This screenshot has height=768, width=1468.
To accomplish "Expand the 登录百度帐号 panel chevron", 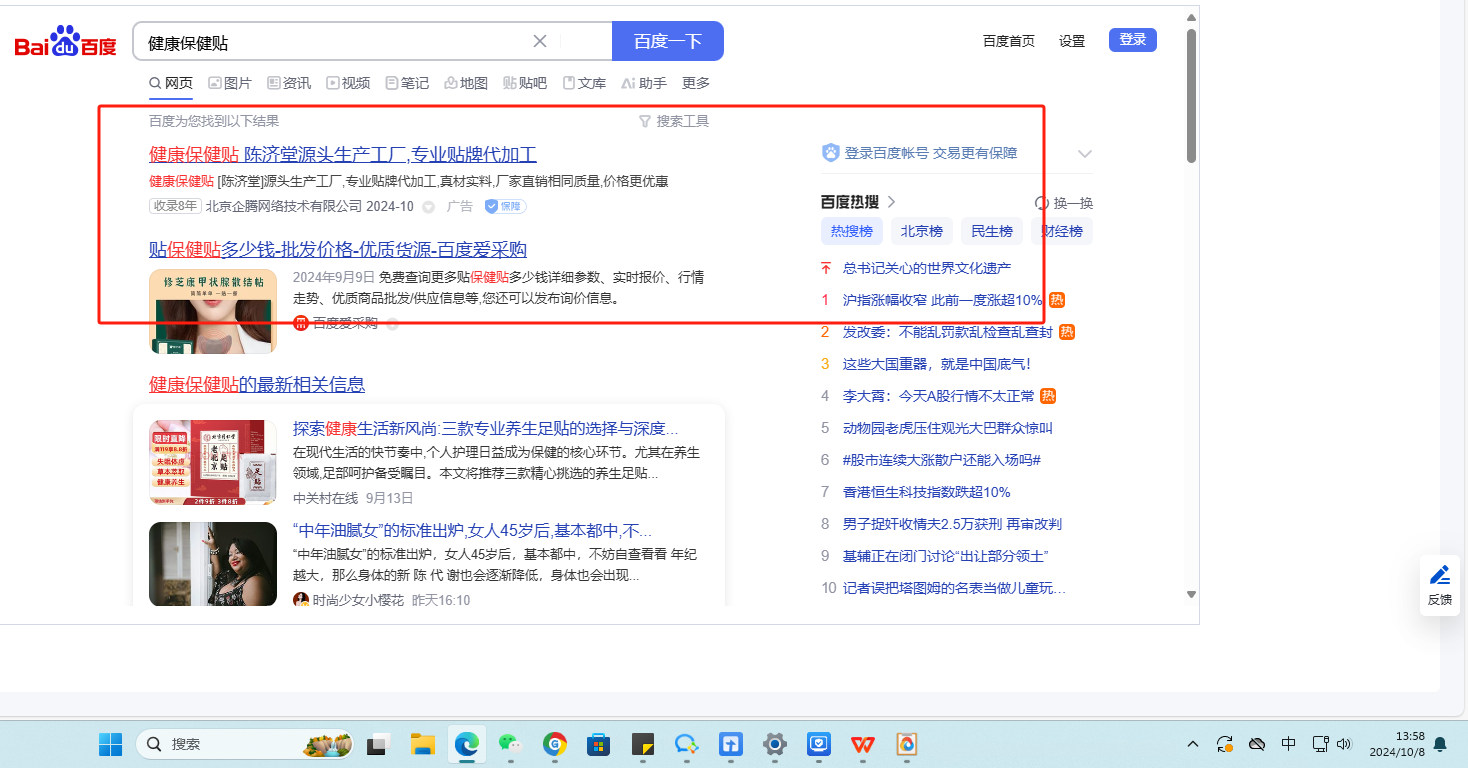I will [x=1085, y=154].
